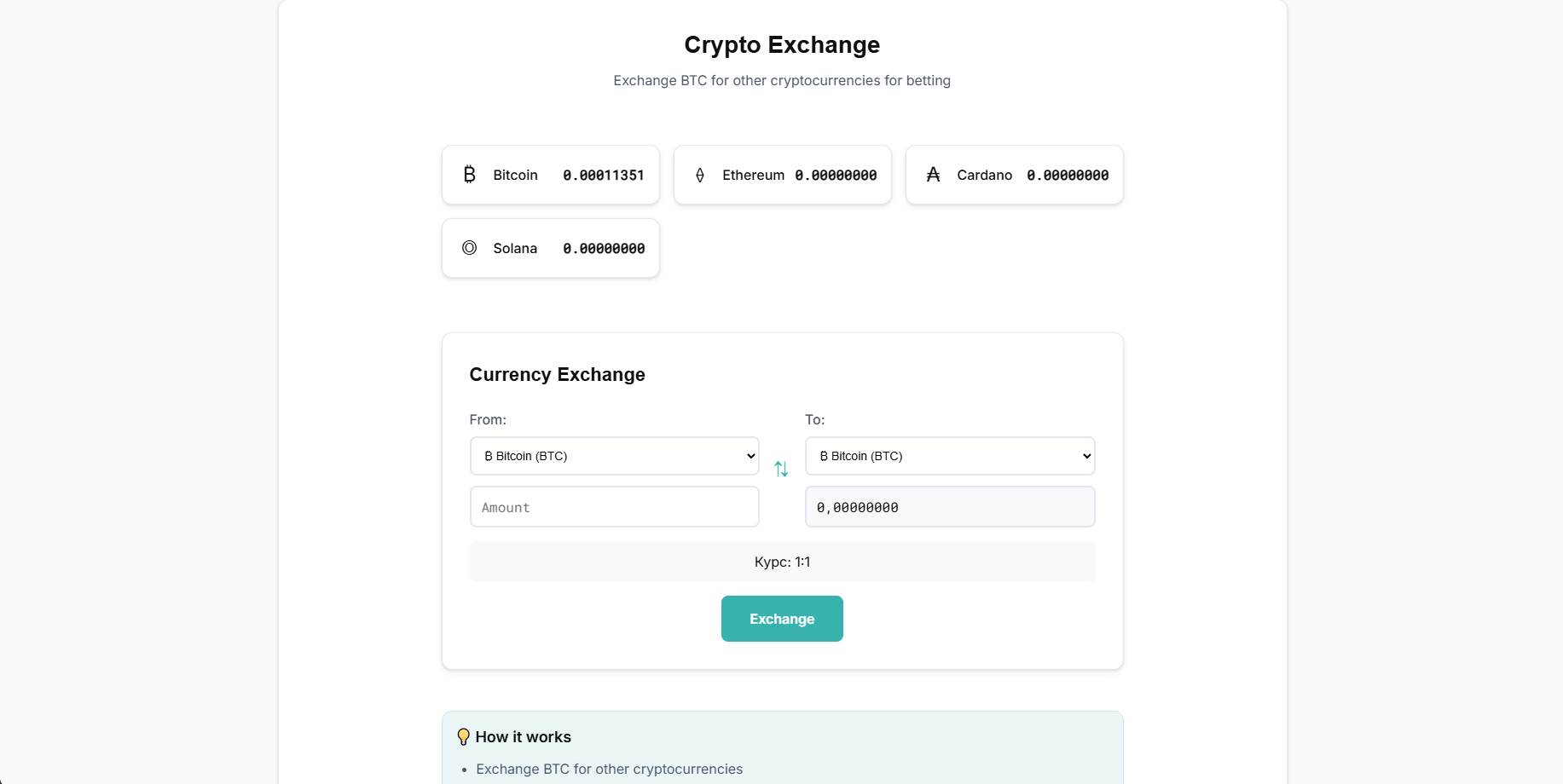Image resolution: width=1563 pixels, height=784 pixels.
Task: Click the Ethereum diamond icon
Action: click(700, 175)
